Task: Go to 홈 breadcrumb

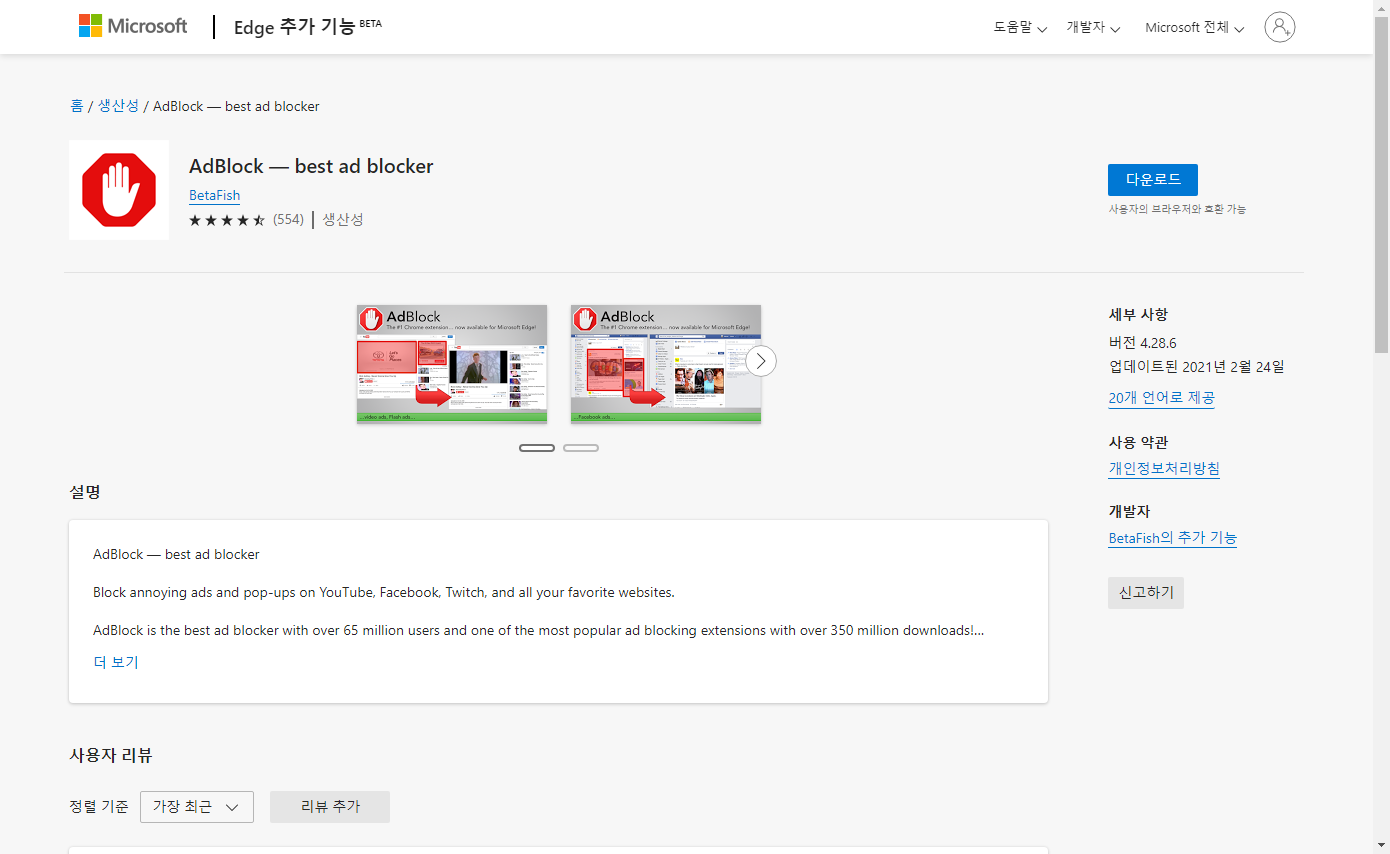Action: (x=77, y=106)
